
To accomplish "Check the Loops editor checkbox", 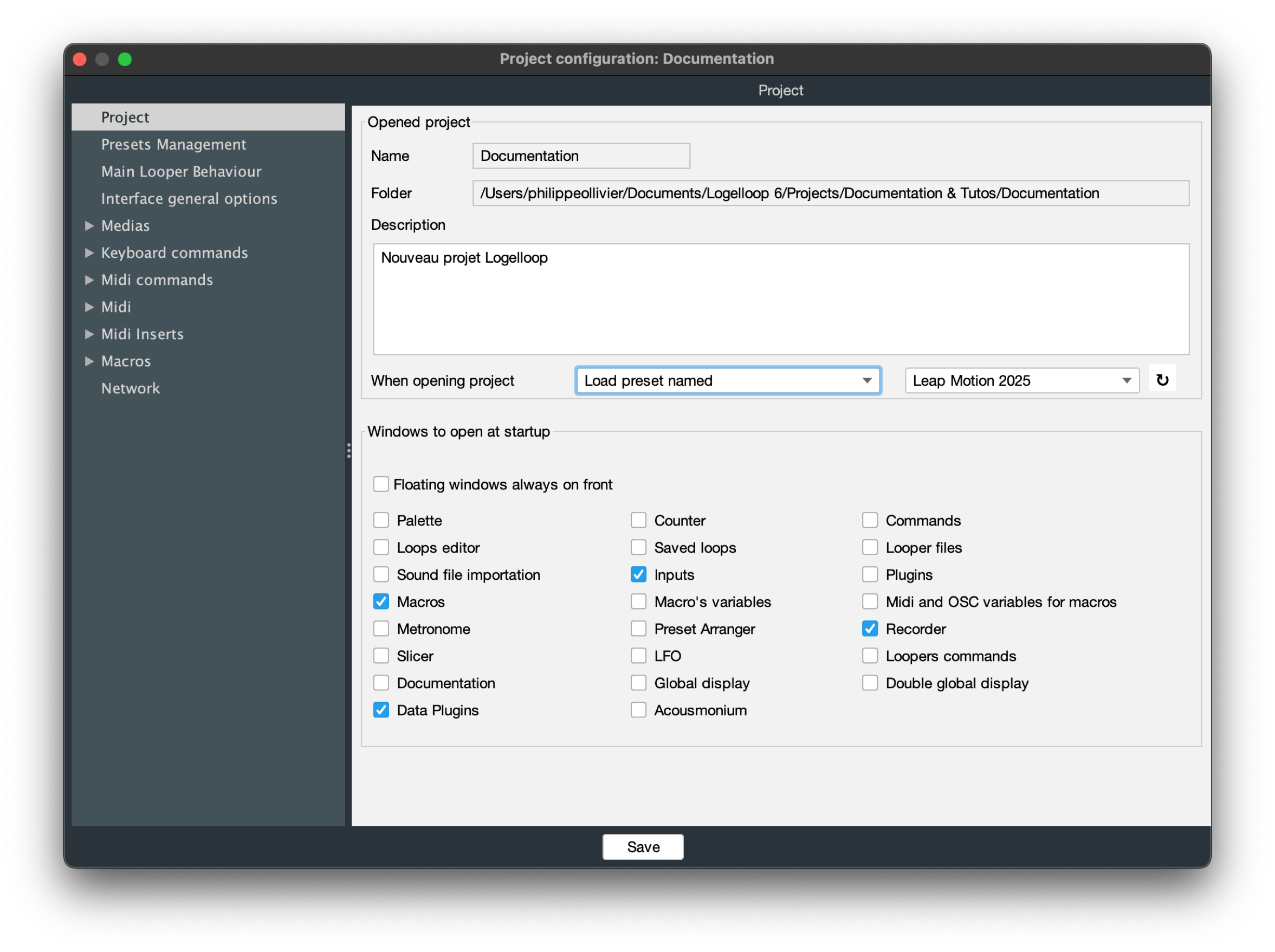I will [381, 547].
